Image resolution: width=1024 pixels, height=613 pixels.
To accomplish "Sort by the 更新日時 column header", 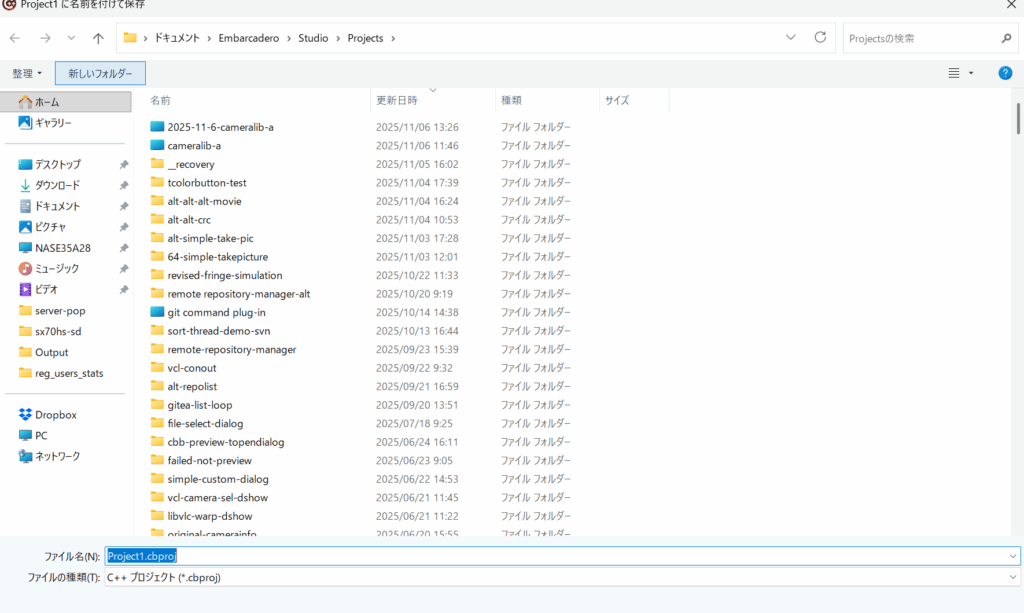I will [397, 100].
